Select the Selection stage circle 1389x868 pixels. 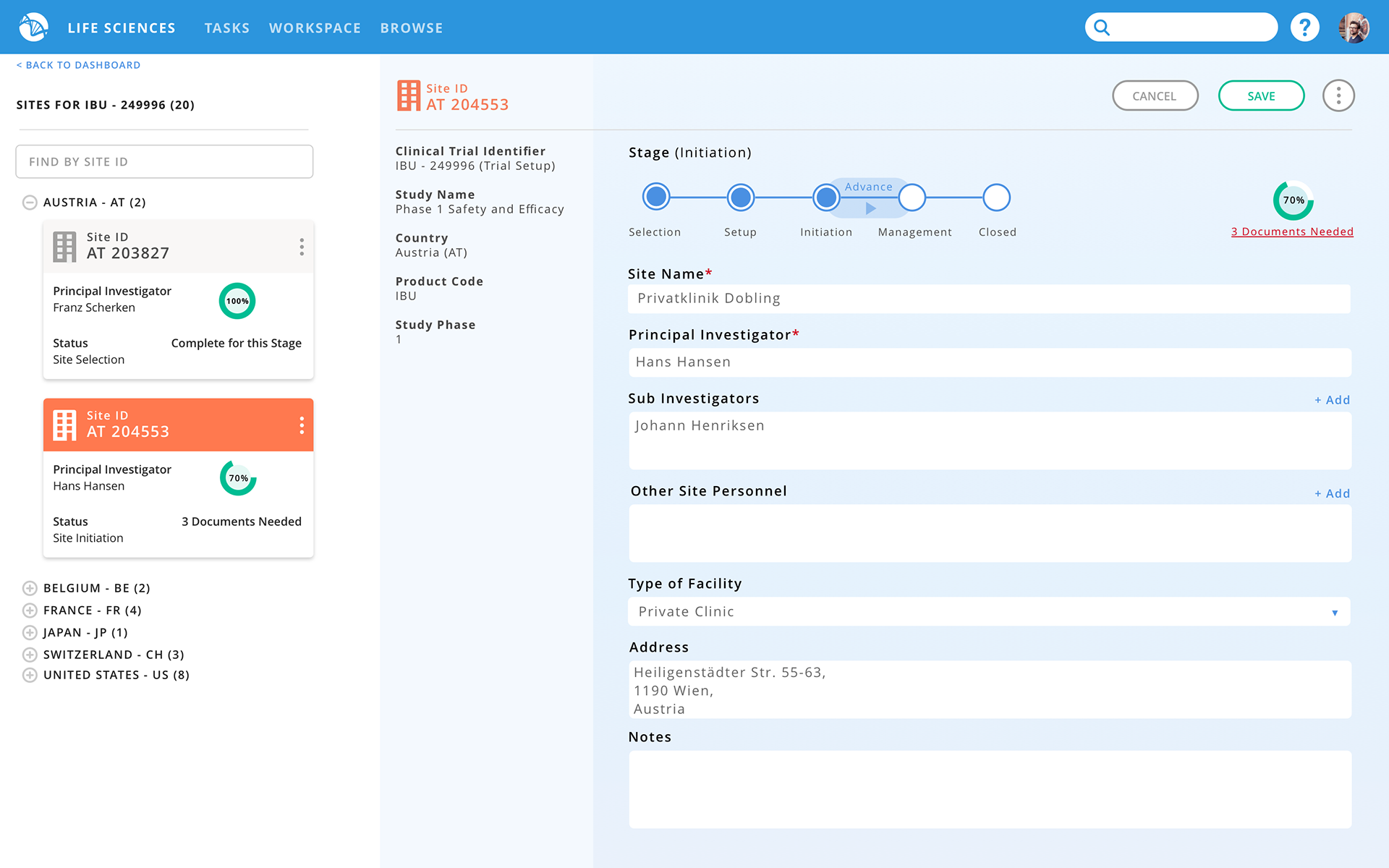click(x=656, y=197)
